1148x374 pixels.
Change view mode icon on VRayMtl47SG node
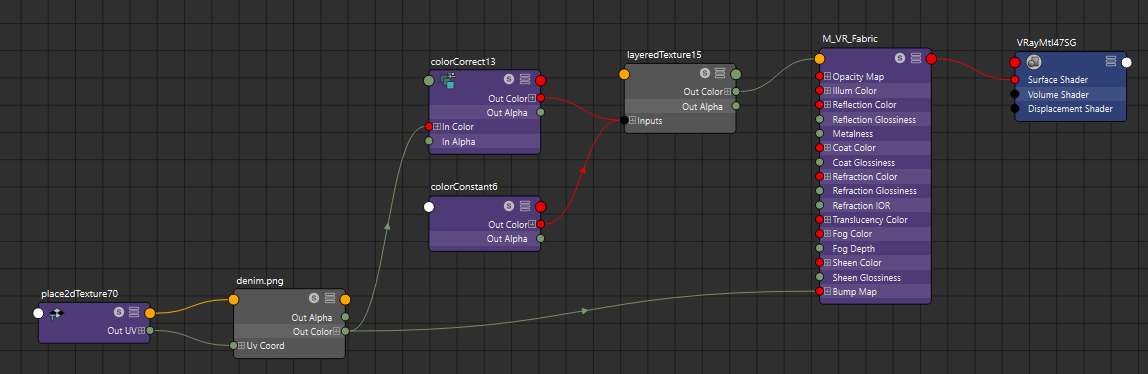click(1111, 61)
